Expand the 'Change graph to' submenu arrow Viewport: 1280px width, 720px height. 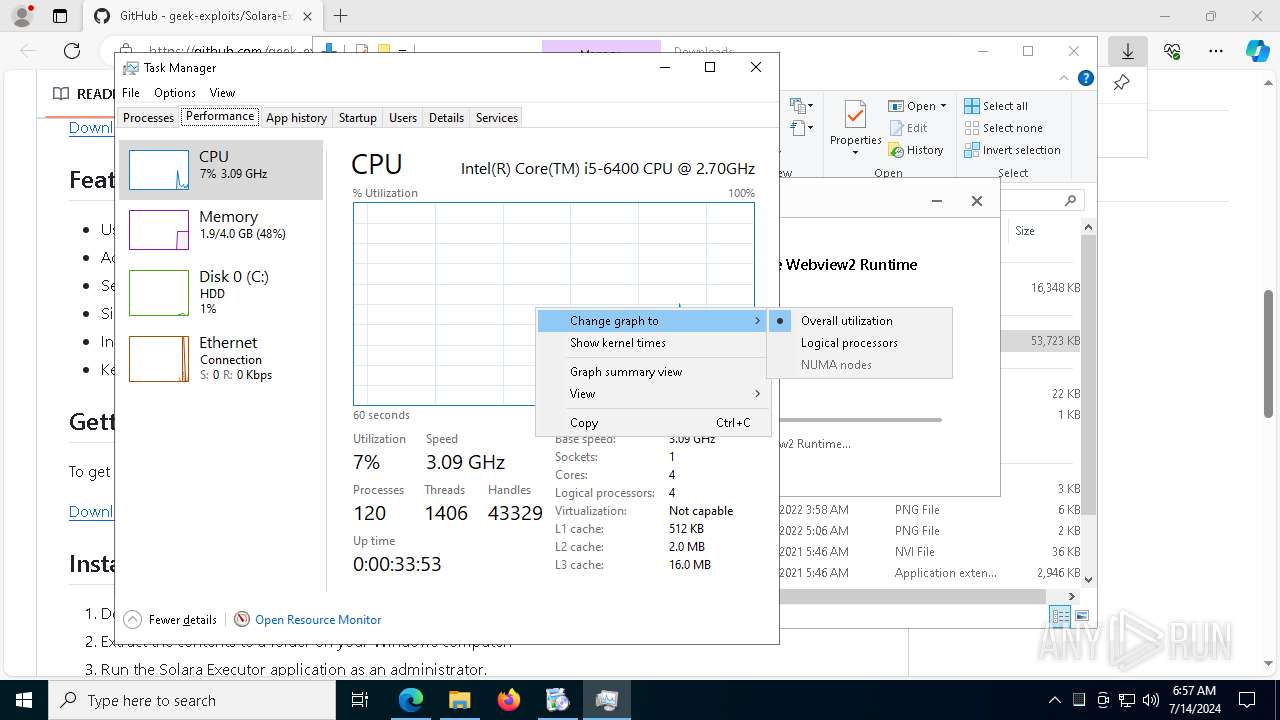tap(757, 321)
